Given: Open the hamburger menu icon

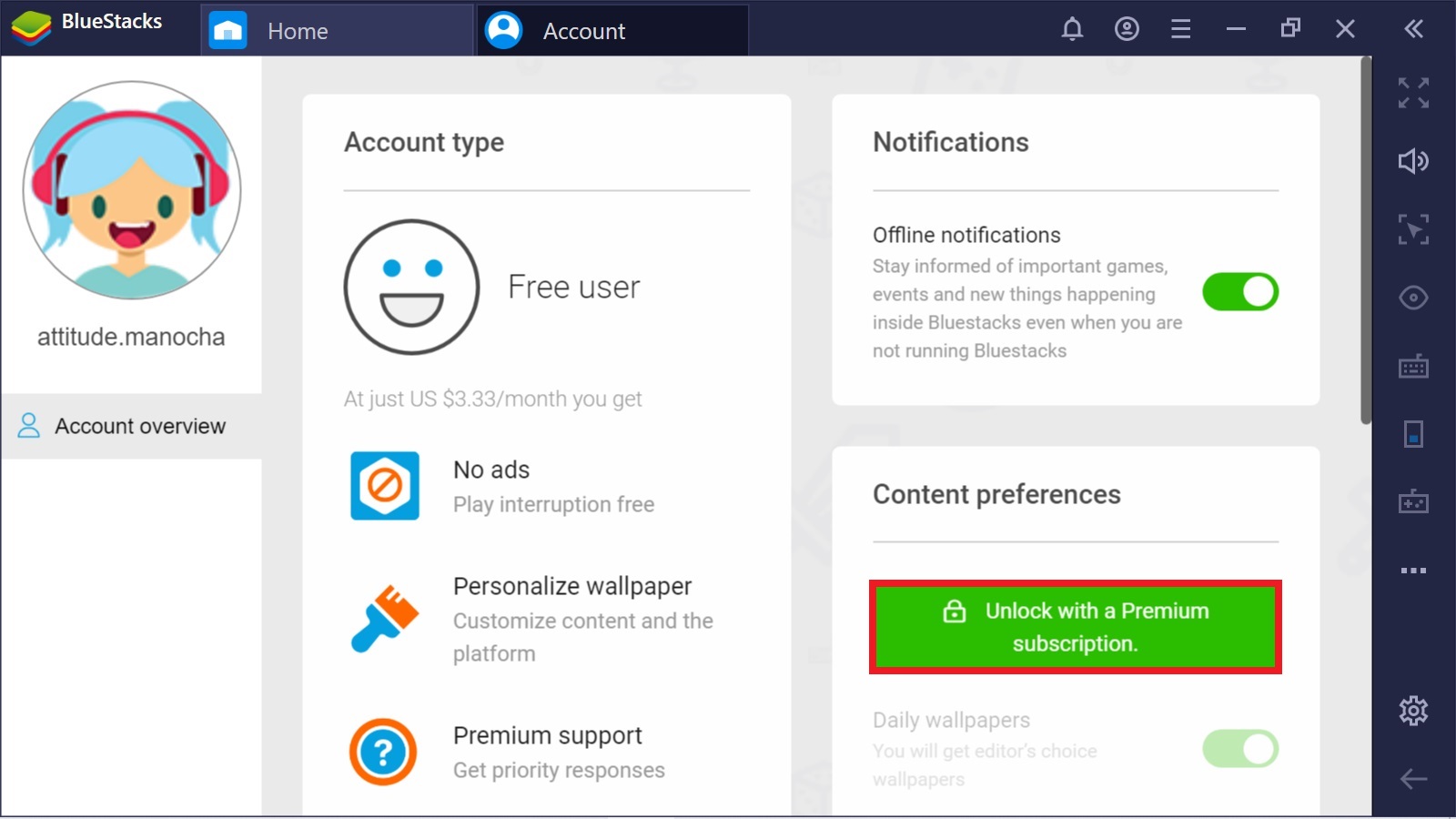Looking at the screenshot, I should point(1180,29).
